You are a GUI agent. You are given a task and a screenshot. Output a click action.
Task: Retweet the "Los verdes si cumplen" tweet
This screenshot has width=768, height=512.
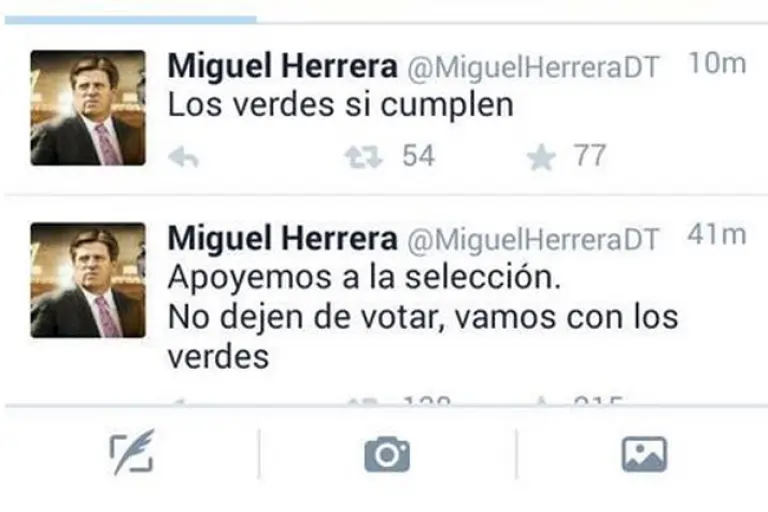363,158
